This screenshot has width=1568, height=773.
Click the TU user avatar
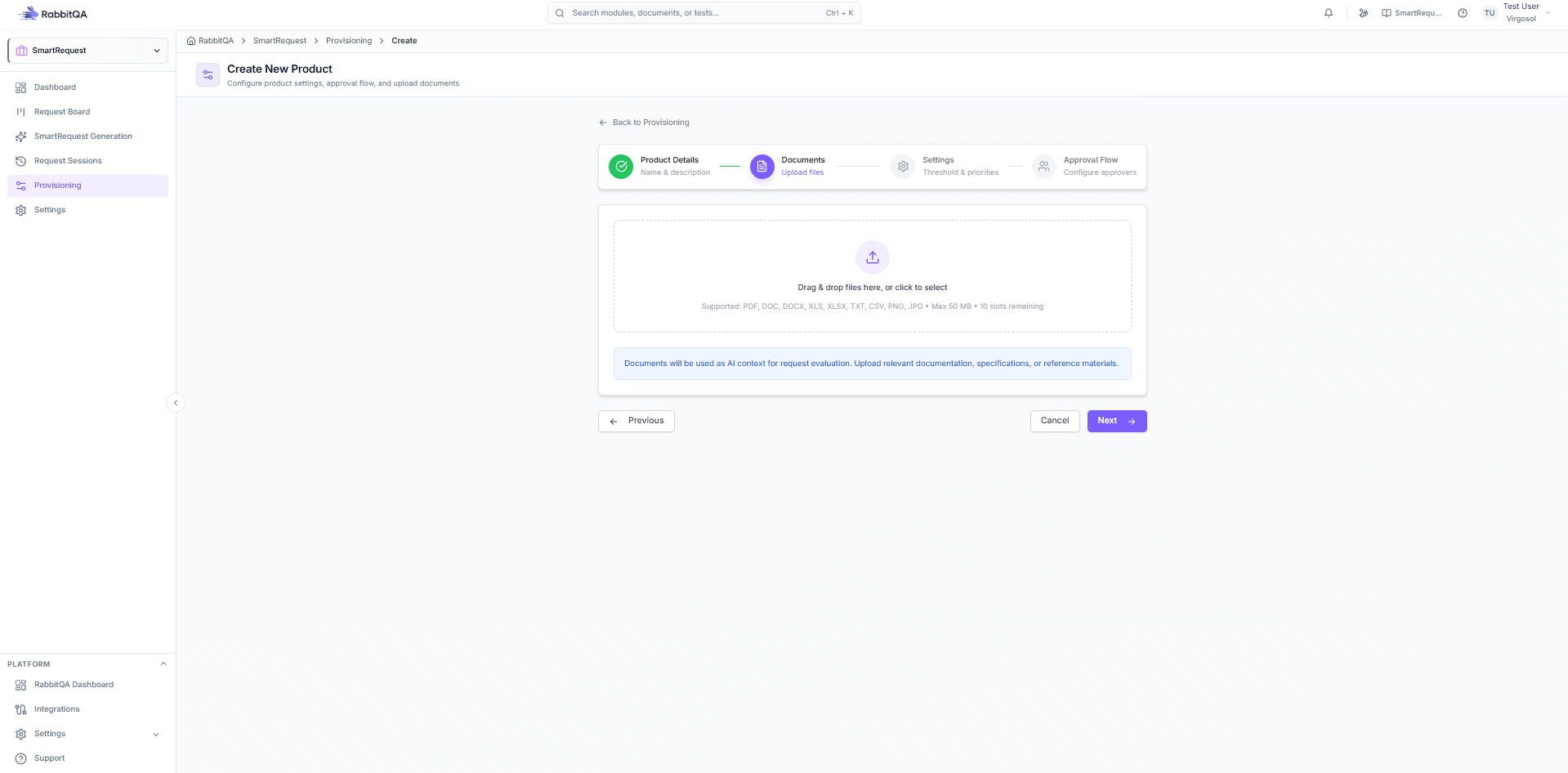tap(1490, 13)
